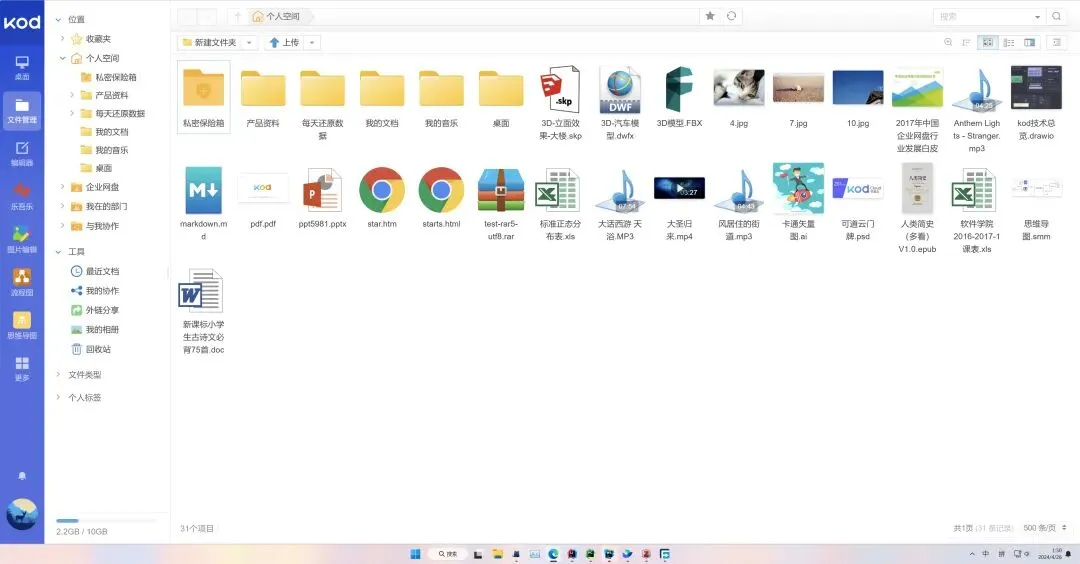Select the kod技术总览.drawio file
Screen dimensions: 1080x564
1036,103
